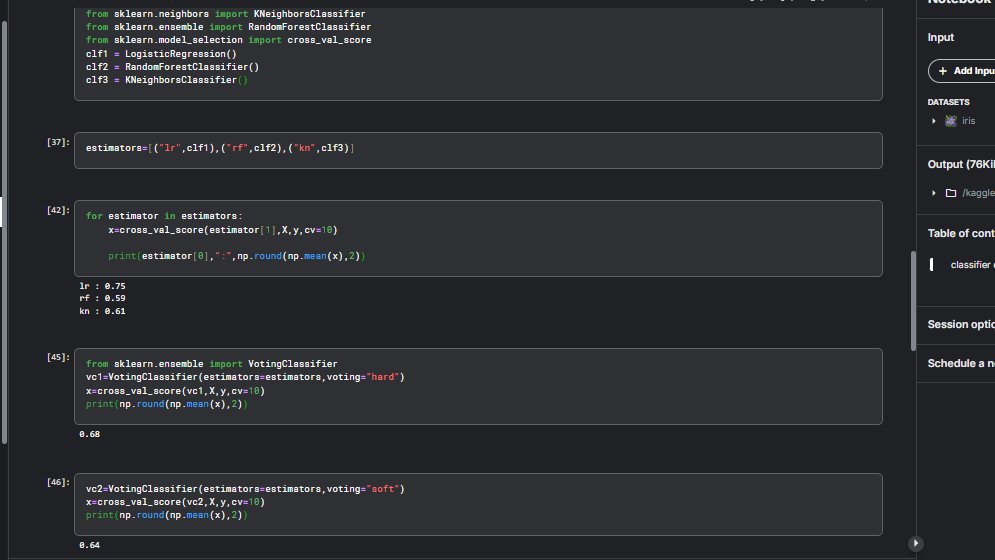This screenshot has height=560, width=995.
Task: Select cell execution label [46]
Action: (x=58, y=483)
